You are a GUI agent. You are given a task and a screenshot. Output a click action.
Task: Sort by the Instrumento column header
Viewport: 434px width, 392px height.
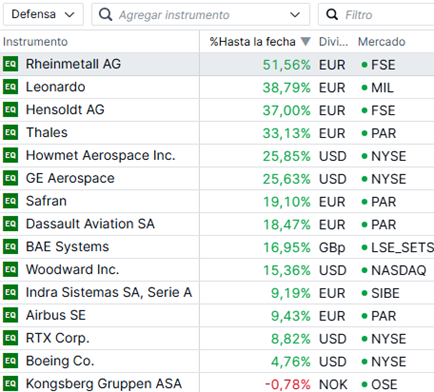pos(35,42)
